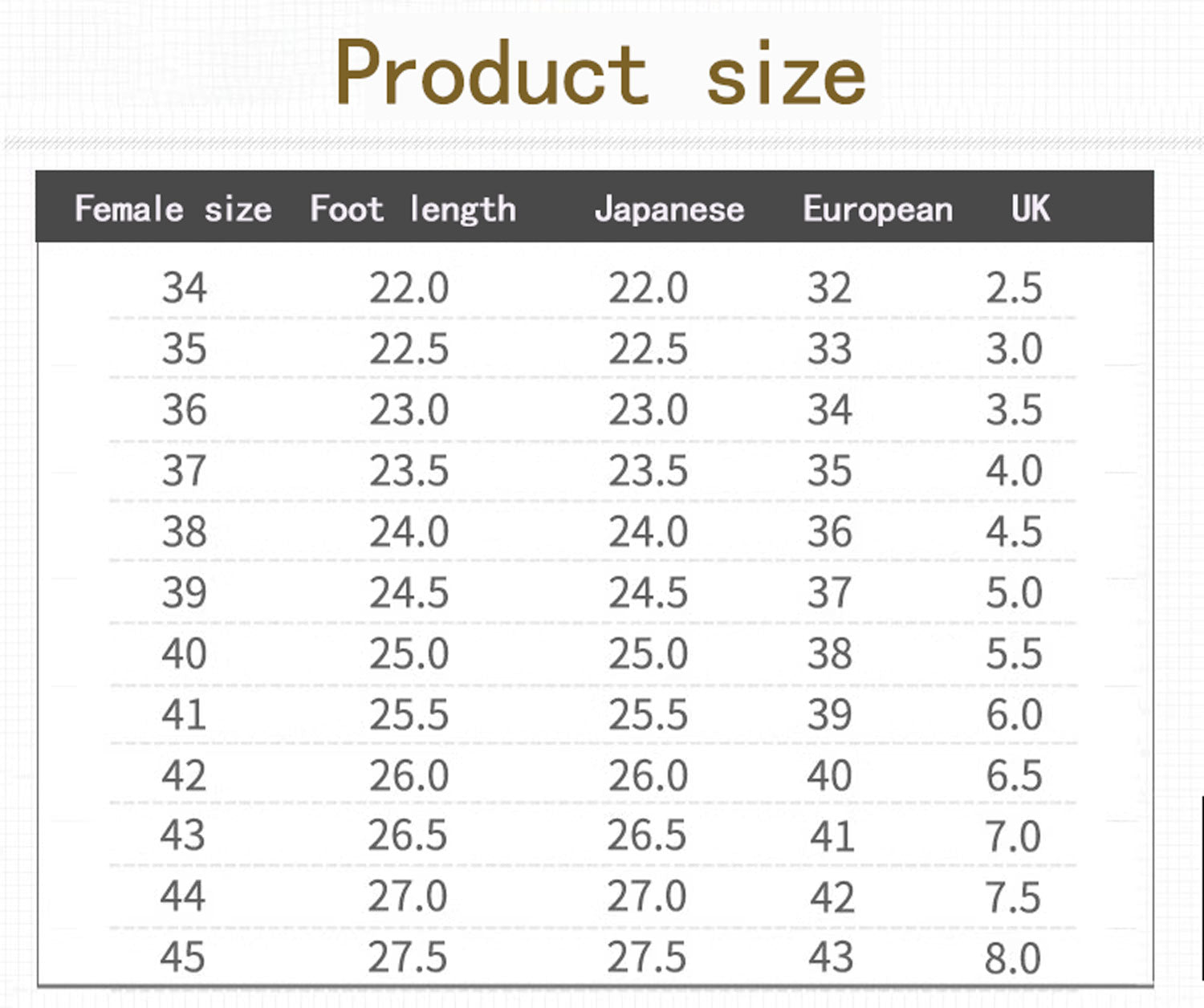
Task: Select female size 39 cell
Action: pyautogui.click(x=184, y=593)
